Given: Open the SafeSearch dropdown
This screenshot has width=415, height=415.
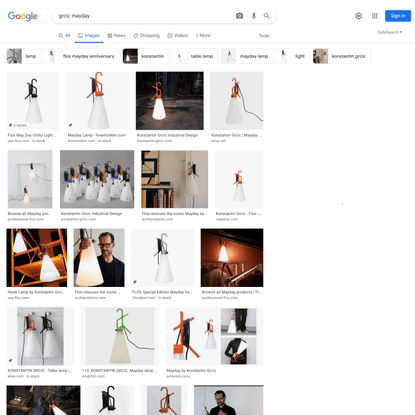Looking at the screenshot, I should click(389, 32).
